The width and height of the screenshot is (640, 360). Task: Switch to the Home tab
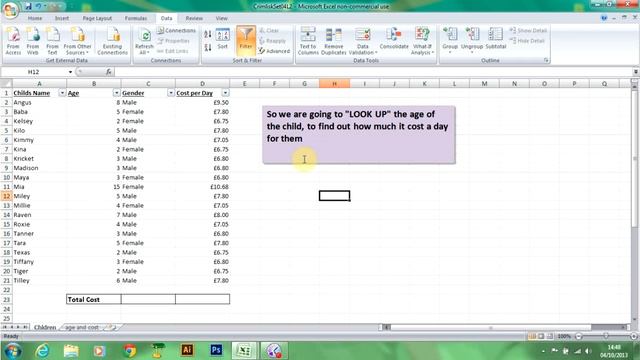pyautogui.click(x=35, y=18)
